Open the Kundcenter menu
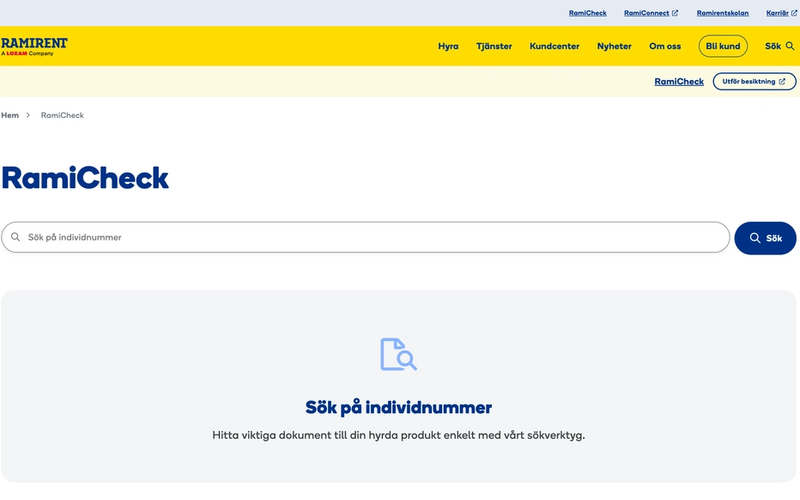The width and height of the screenshot is (800, 500). tap(554, 46)
